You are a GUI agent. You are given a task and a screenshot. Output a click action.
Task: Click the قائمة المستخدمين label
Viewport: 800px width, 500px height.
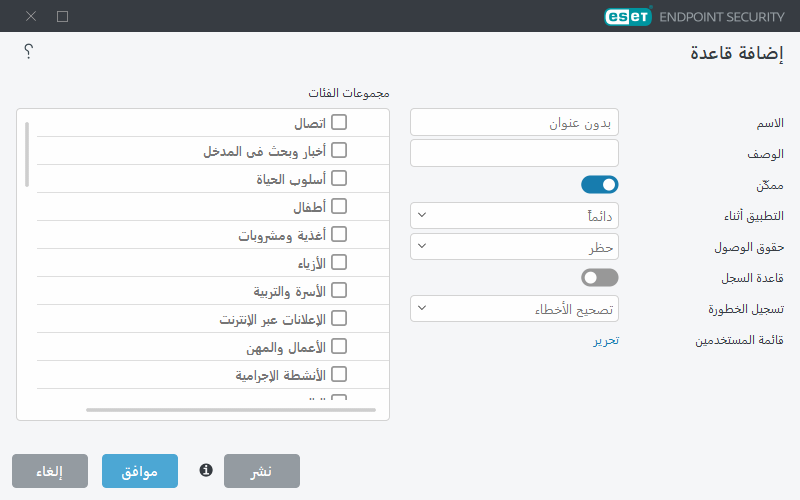(739, 340)
